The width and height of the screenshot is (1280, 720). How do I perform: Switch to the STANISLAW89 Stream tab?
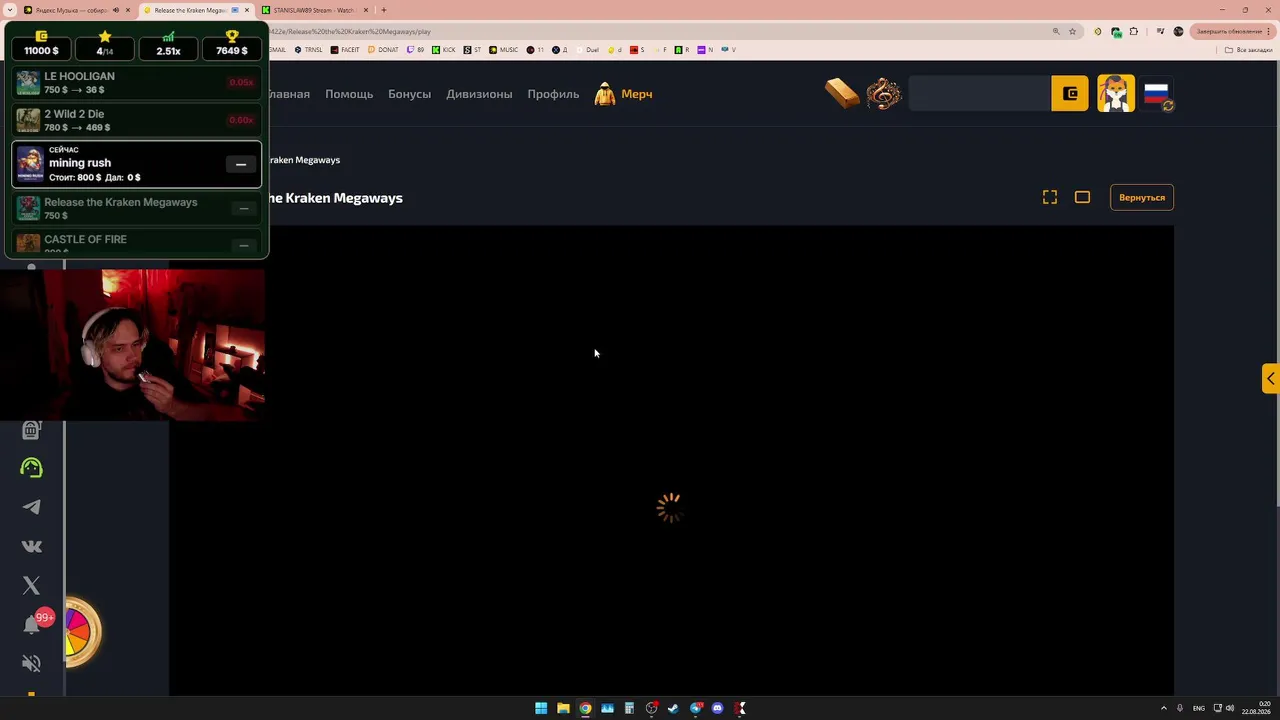click(x=314, y=10)
